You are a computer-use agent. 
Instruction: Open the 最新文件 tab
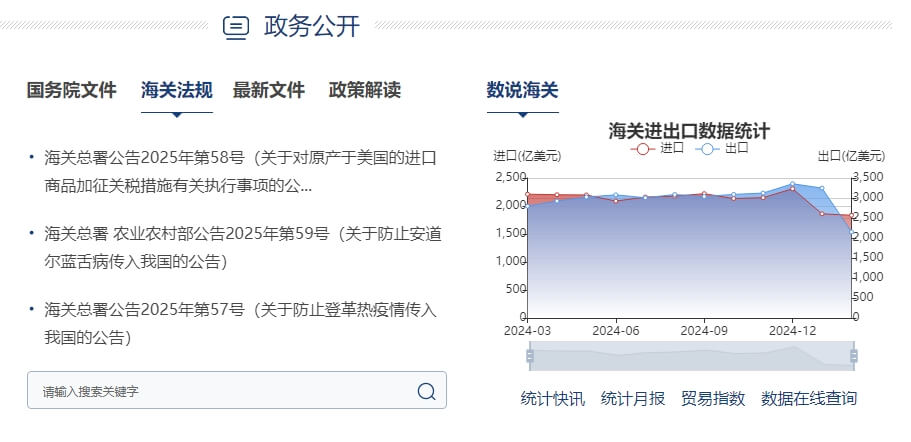[x=268, y=91]
